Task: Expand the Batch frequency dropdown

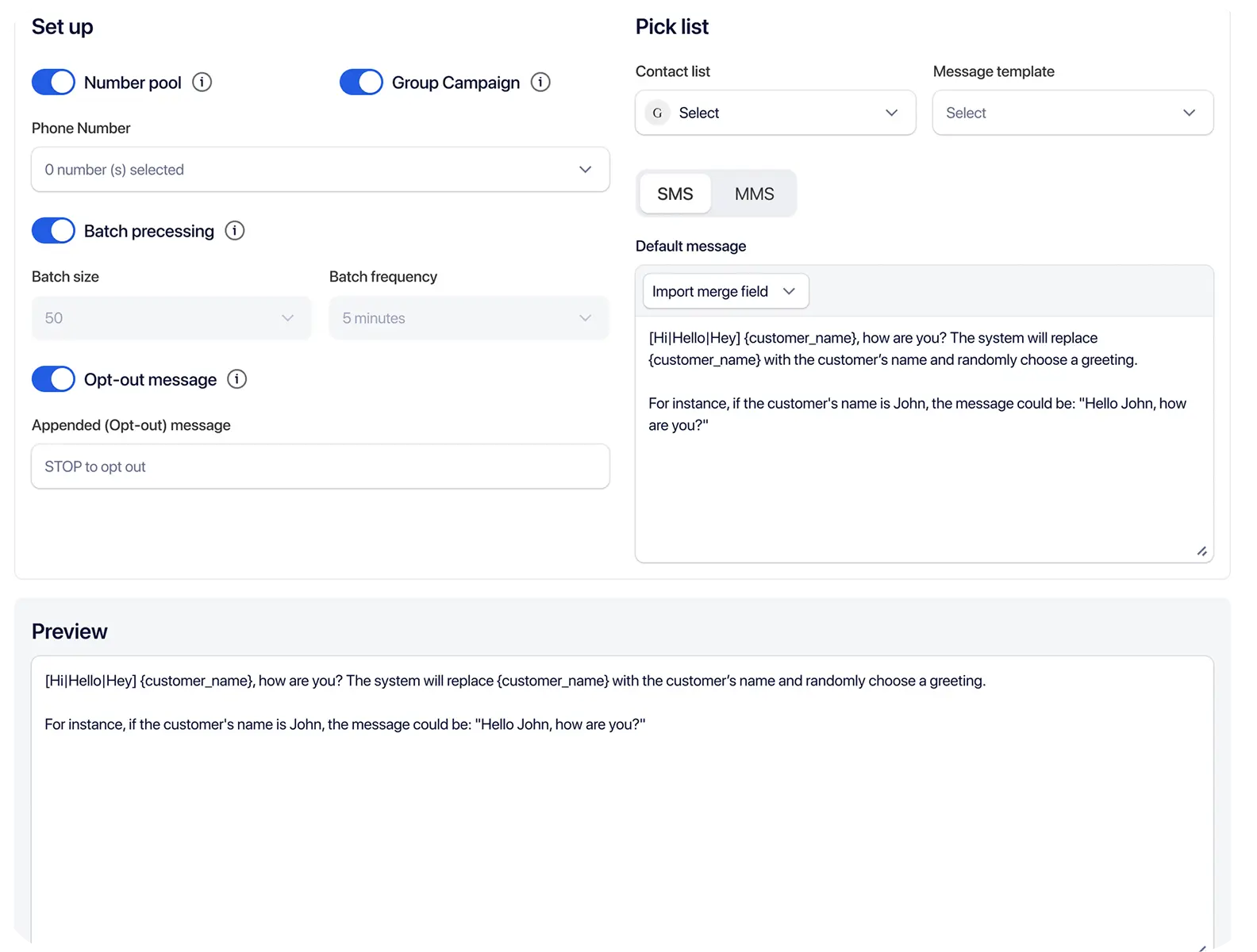Action: pyautogui.click(x=468, y=318)
